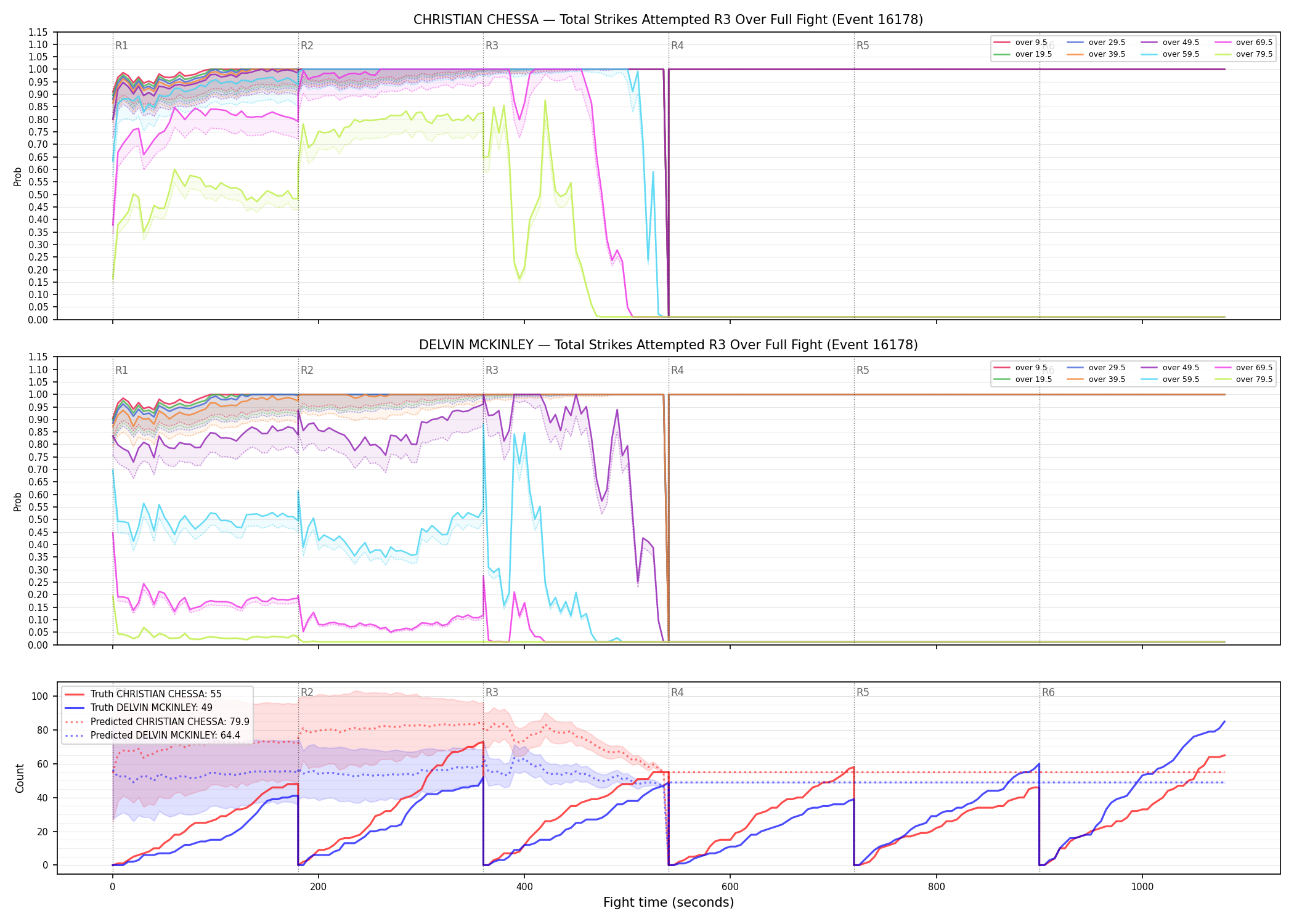Click R4 round marker in Count chart
The image size is (1294, 924).
tap(677, 692)
